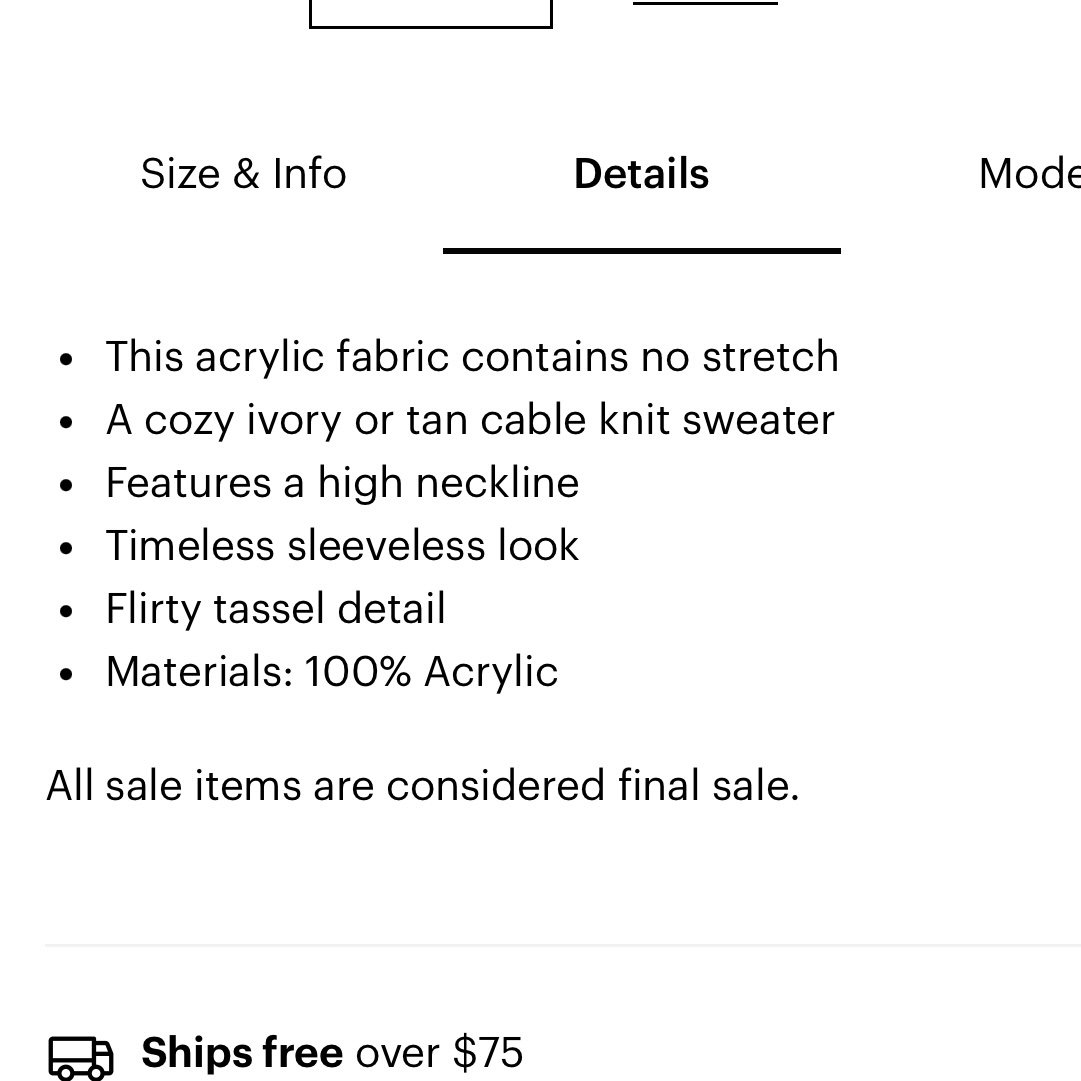
Task: Switch to the Size & Info tab
Action: [243, 173]
